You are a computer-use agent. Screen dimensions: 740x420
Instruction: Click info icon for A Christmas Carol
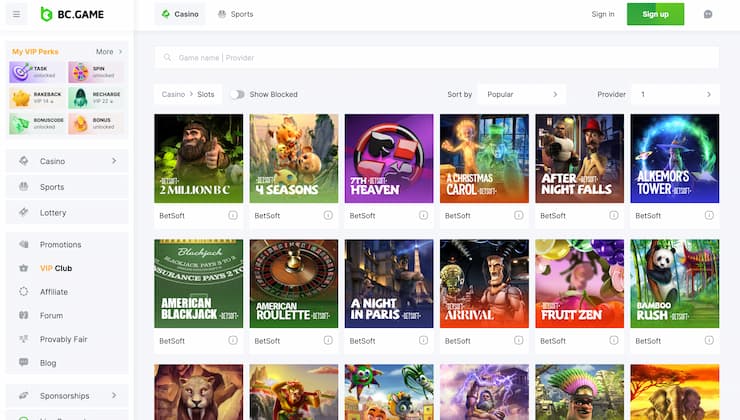[519, 215]
